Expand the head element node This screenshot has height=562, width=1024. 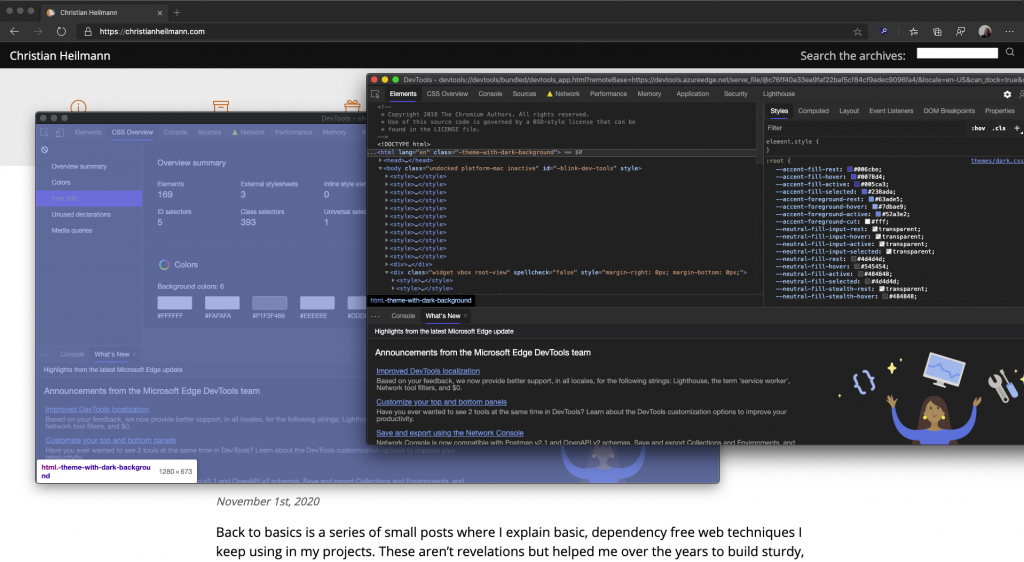[x=380, y=160]
